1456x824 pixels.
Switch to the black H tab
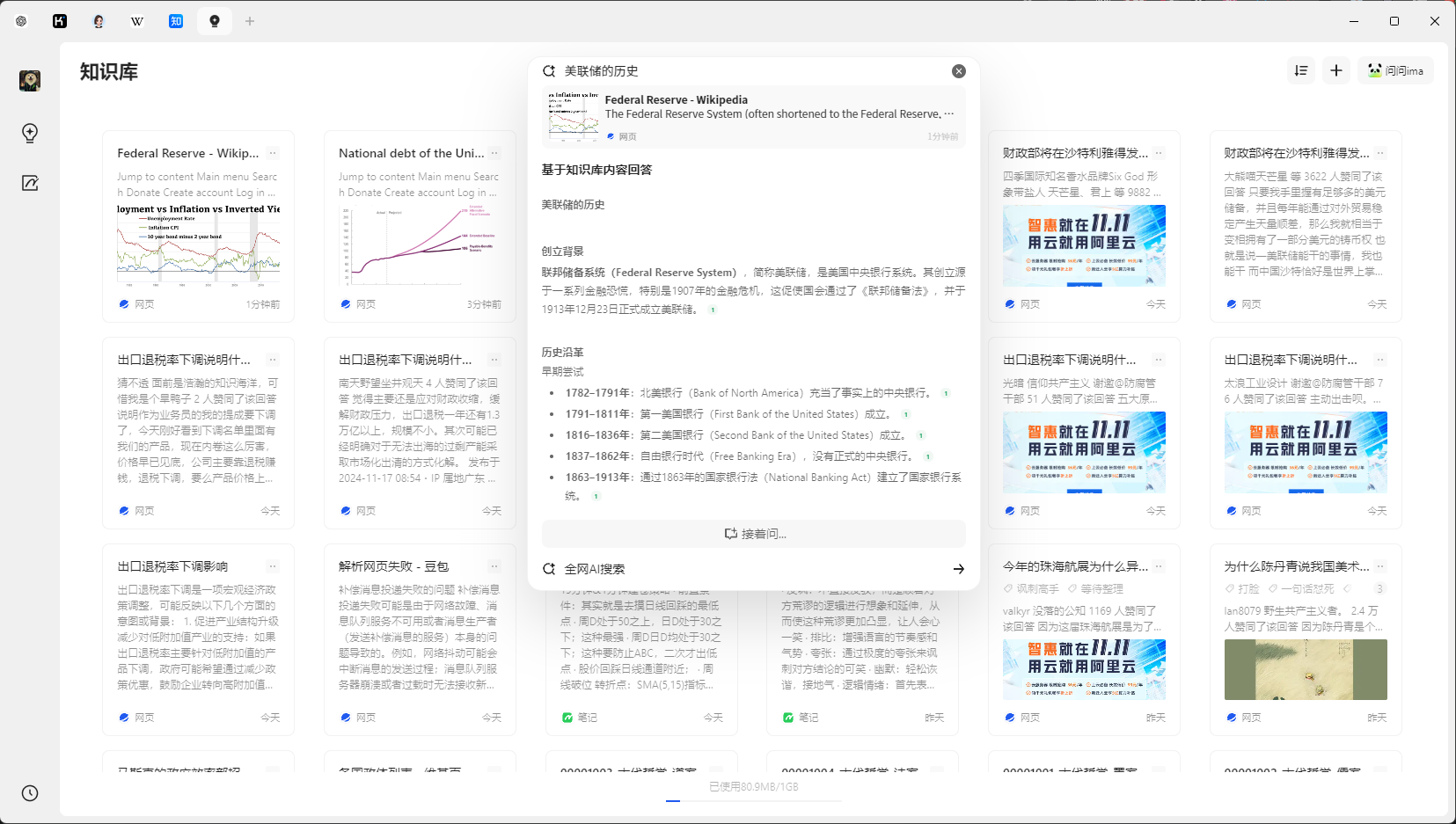pos(60,21)
